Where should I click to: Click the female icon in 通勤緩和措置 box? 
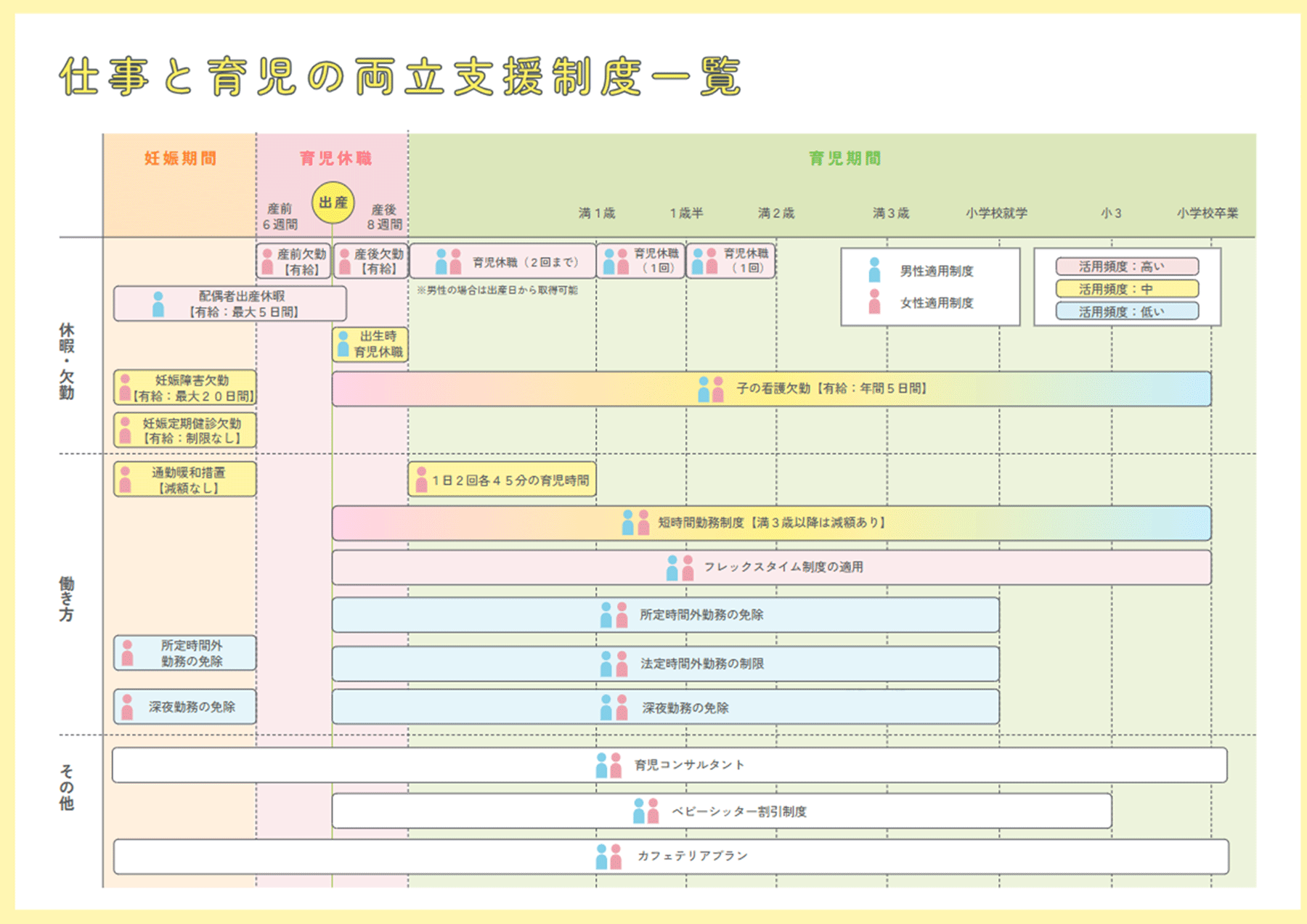[x=125, y=480]
